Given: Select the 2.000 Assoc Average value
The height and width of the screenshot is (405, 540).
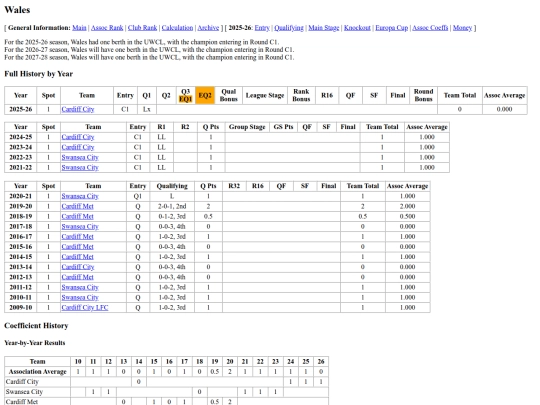Looking at the screenshot, I should pos(407,206).
